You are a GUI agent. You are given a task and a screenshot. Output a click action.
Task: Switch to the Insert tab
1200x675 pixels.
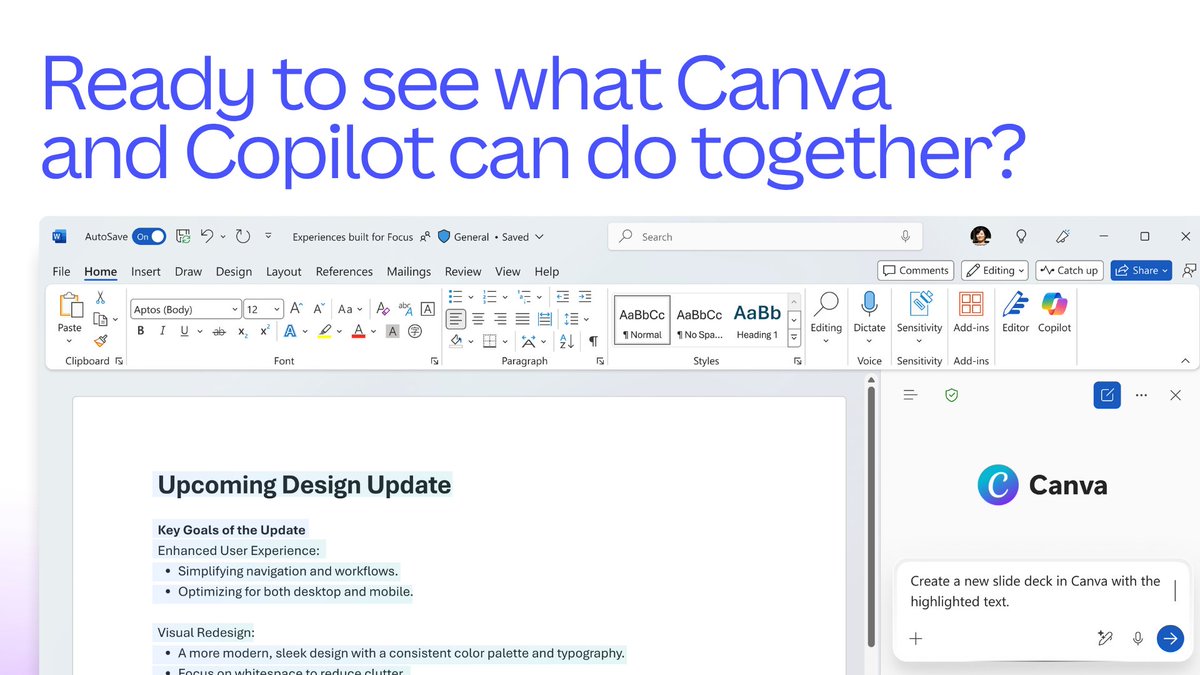pyautogui.click(x=146, y=271)
